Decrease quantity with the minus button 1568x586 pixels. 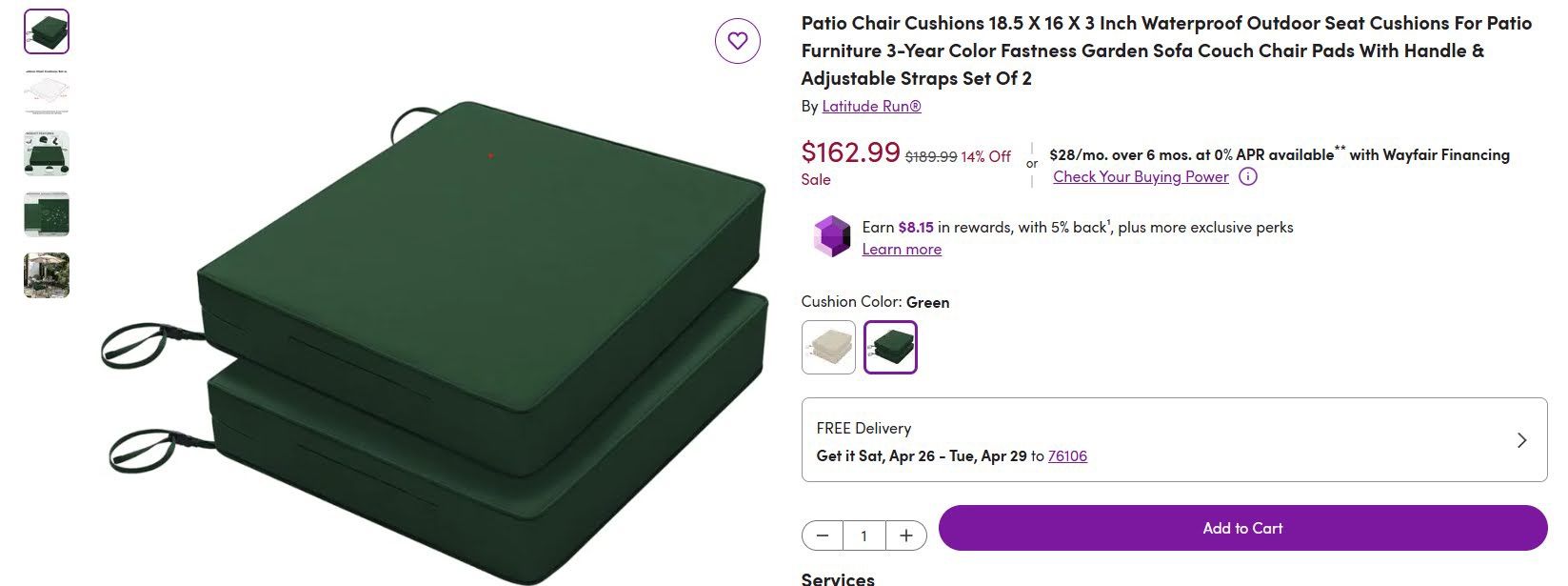click(823, 535)
